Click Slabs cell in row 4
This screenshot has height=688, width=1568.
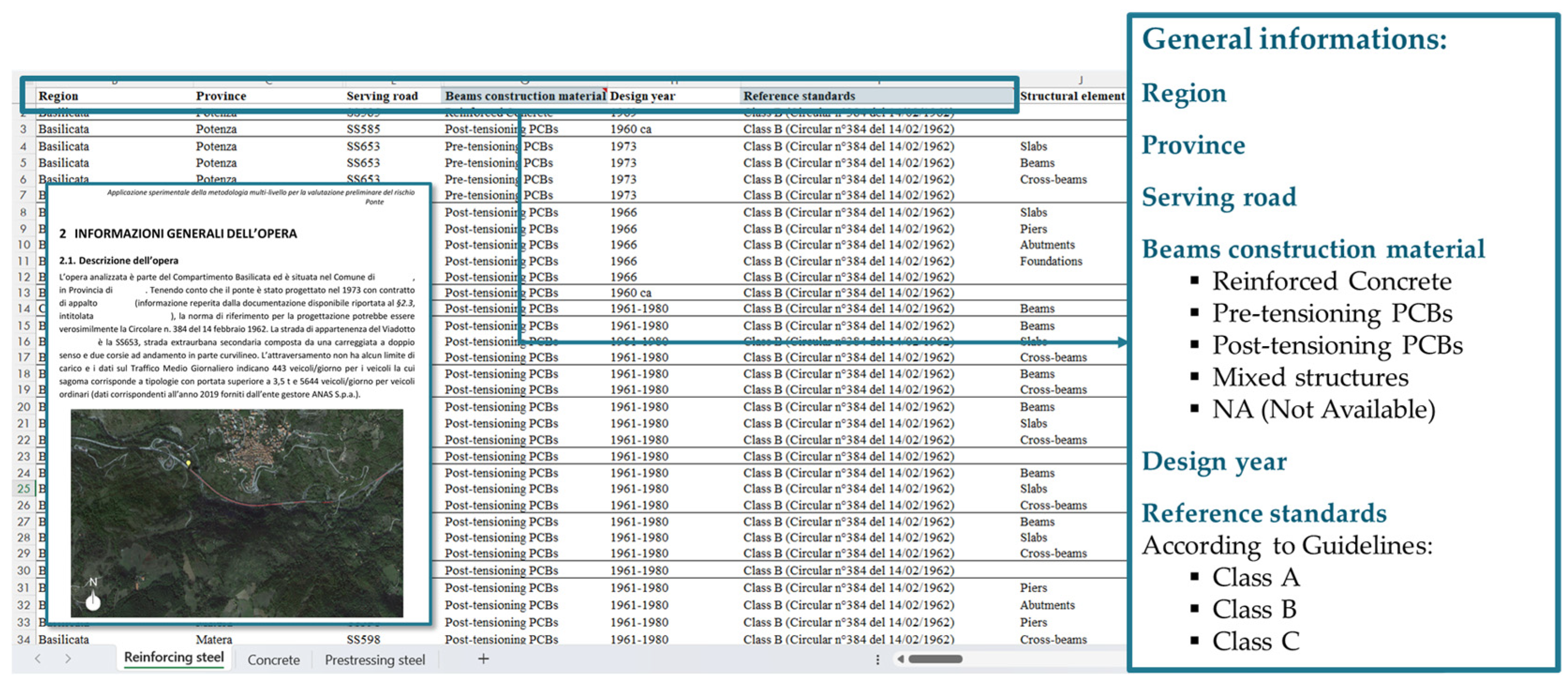(x=1034, y=146)
